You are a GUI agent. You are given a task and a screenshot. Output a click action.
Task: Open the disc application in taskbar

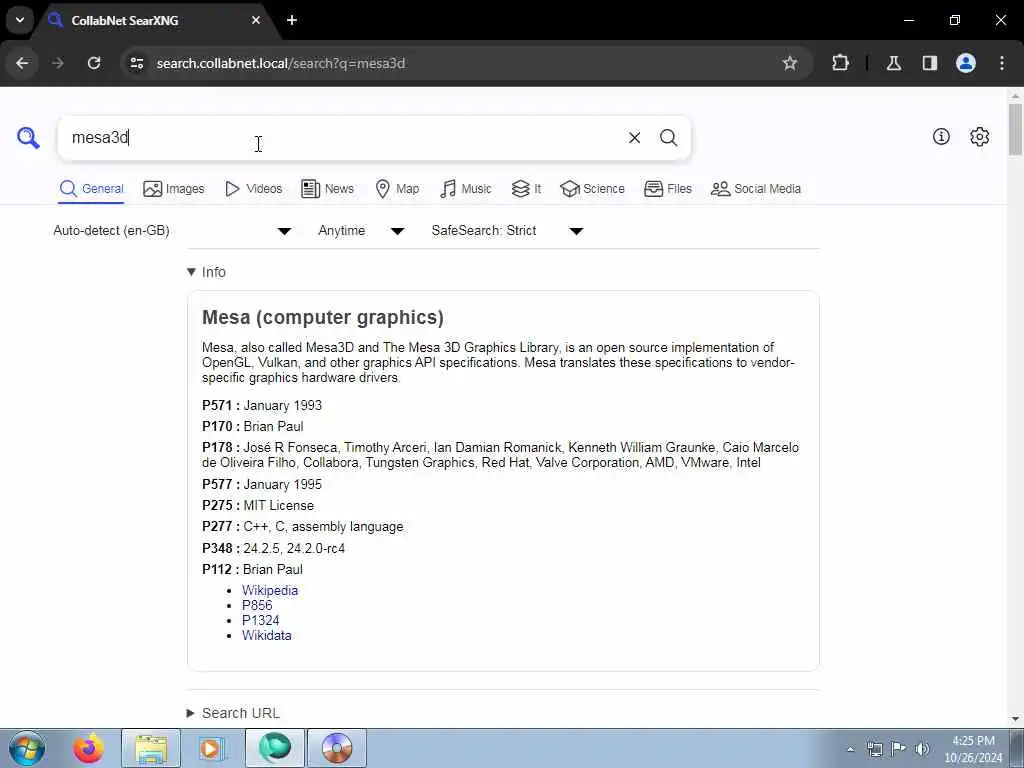tap(337, 748)
